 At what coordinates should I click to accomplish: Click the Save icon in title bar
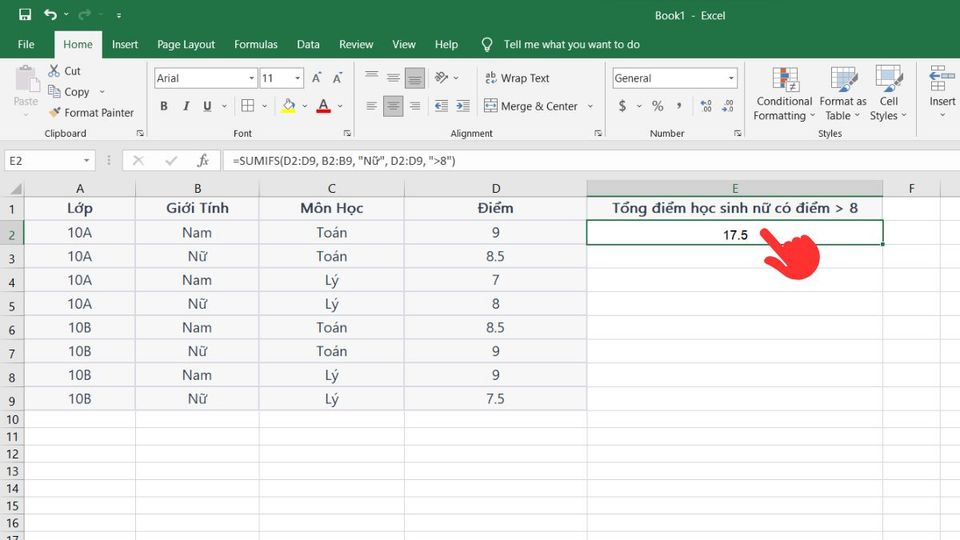click(25, 15)
